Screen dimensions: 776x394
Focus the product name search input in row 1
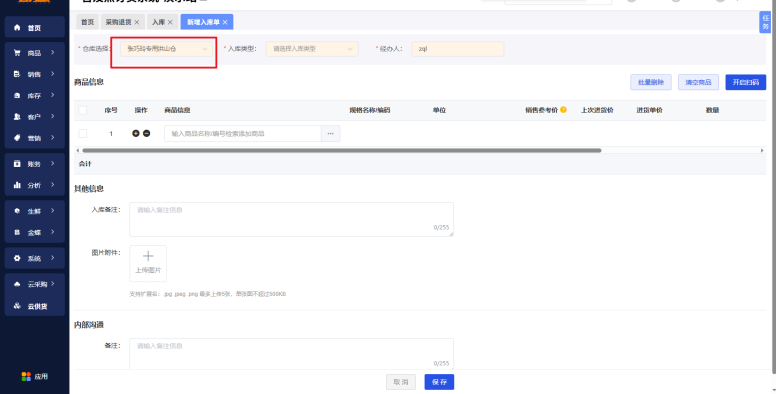pos(243,134)
